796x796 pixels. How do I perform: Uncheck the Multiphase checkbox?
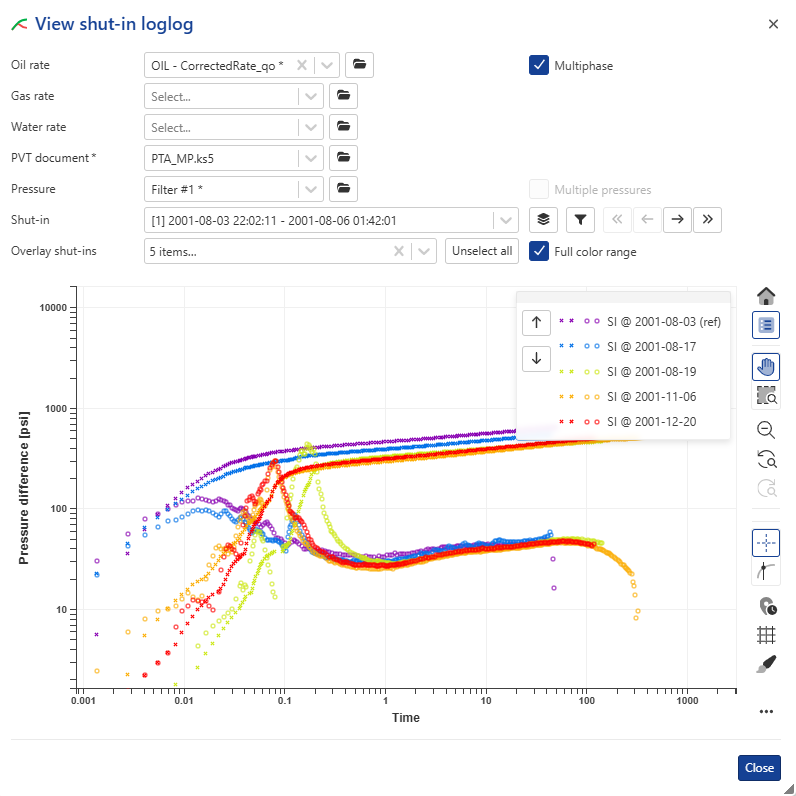[539, 65]
